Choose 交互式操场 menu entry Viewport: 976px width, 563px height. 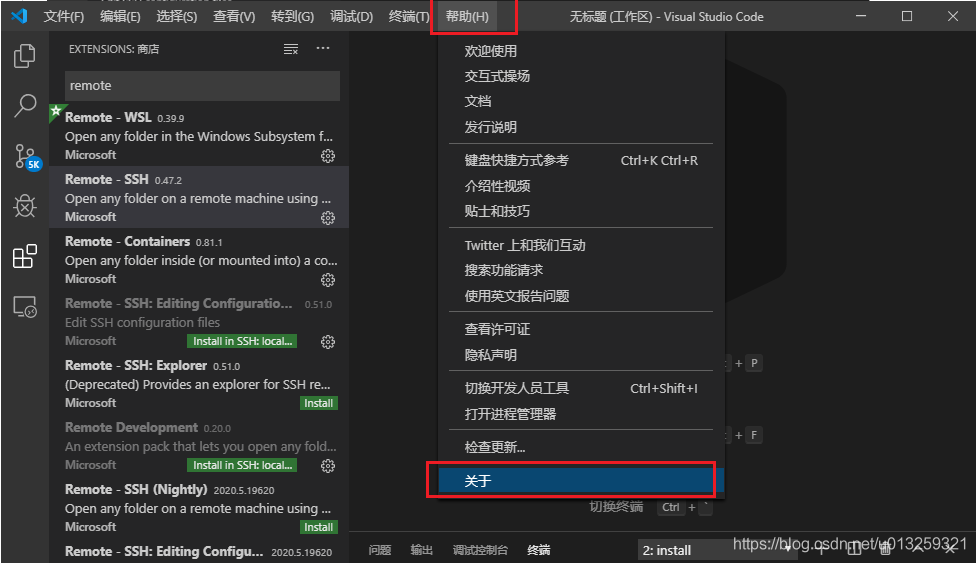[x=581, y=76]
